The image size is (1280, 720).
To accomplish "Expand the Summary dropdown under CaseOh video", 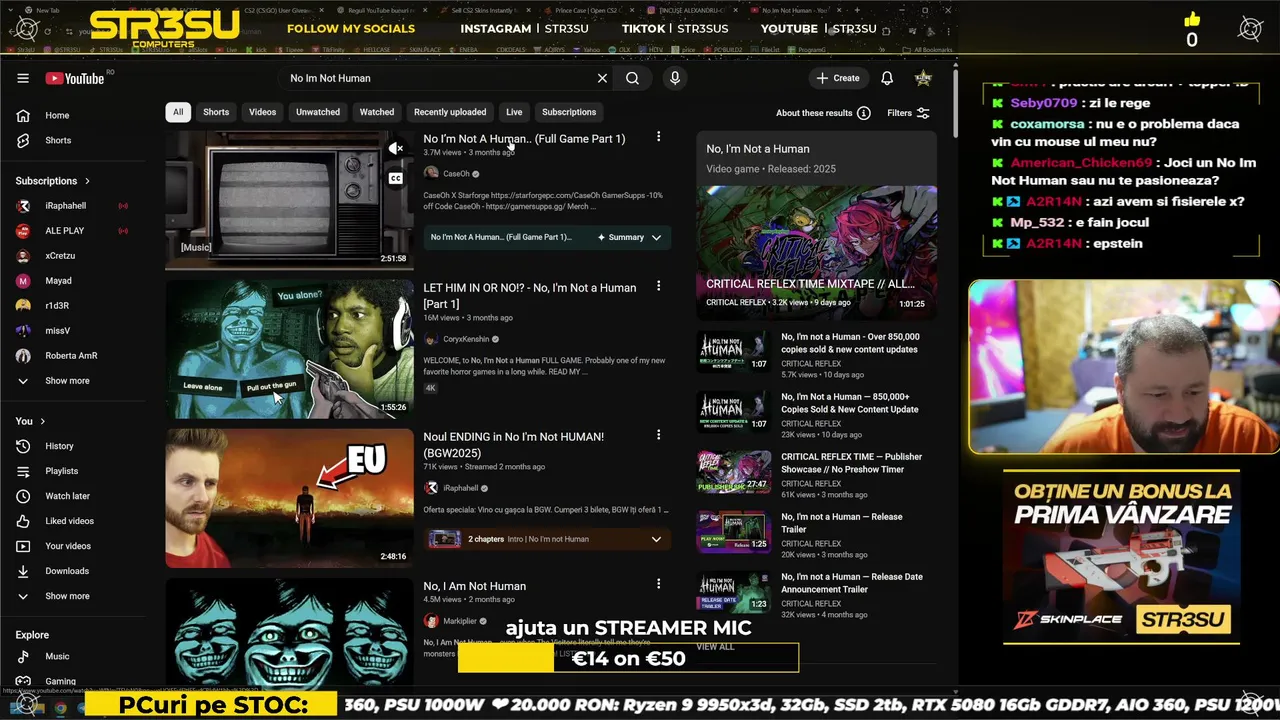I will (656, 237).
